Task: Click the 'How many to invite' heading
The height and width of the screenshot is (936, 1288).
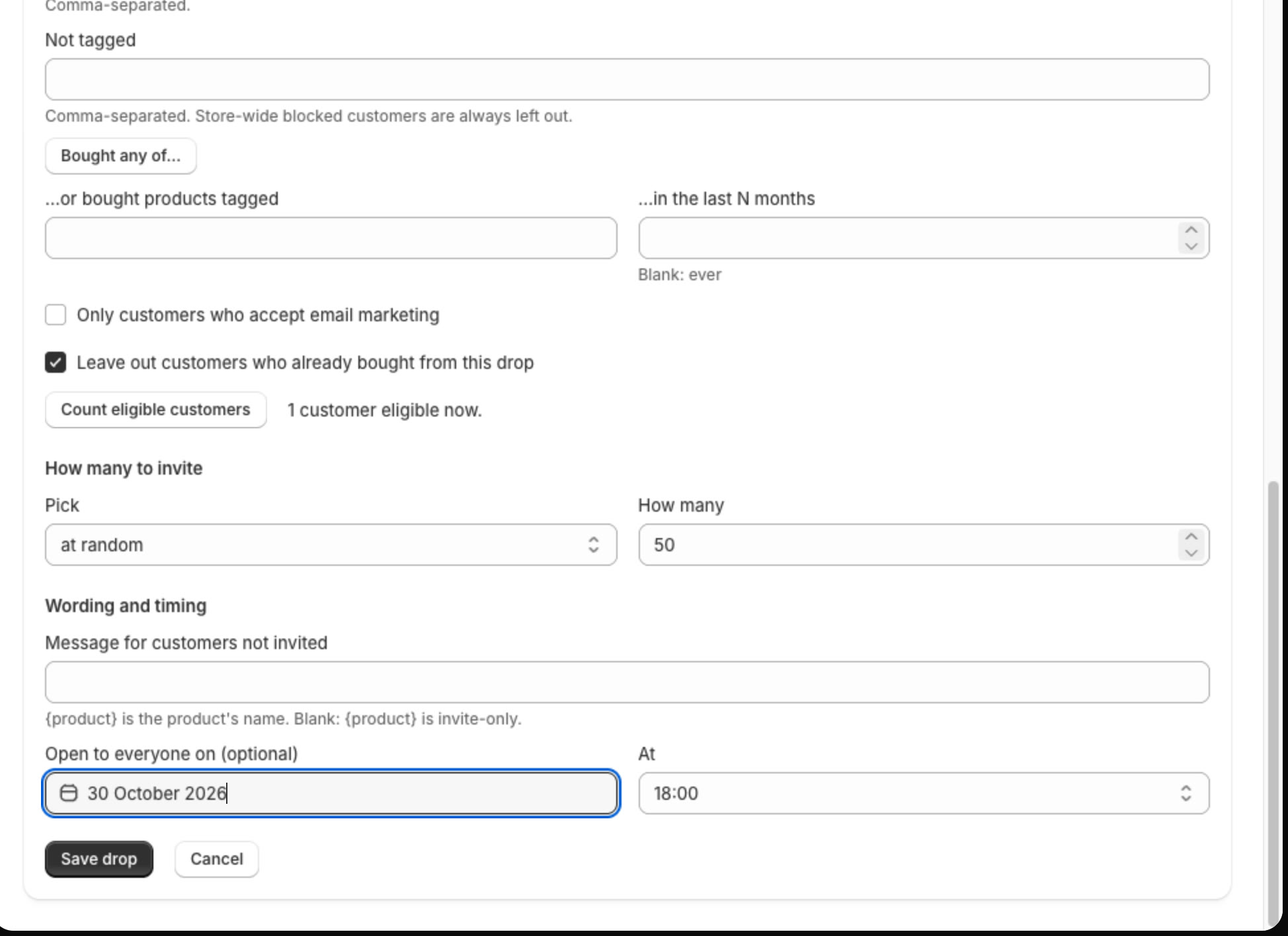Action: point(124,468)
